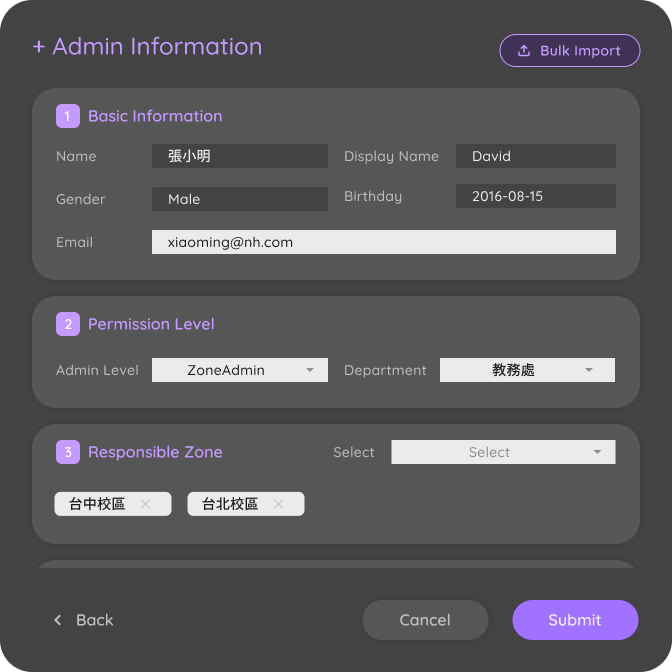The height and width of the screenshot is (672, 672).
Task: Click the Admin Level label
Action: pos(97,370)
